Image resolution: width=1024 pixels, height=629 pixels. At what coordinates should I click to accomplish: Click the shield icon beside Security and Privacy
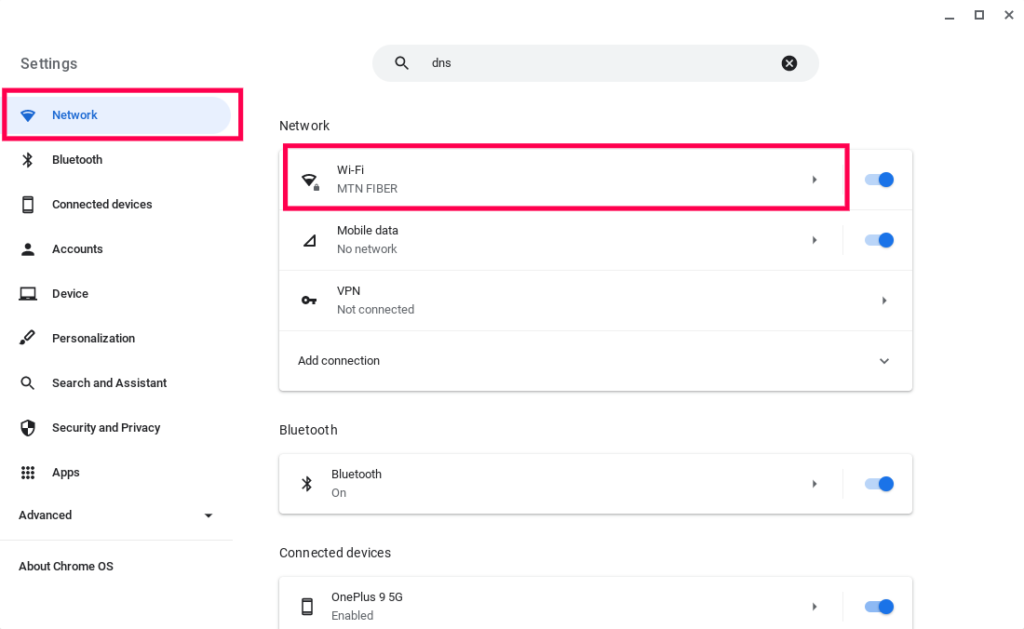tap(27, 428)
